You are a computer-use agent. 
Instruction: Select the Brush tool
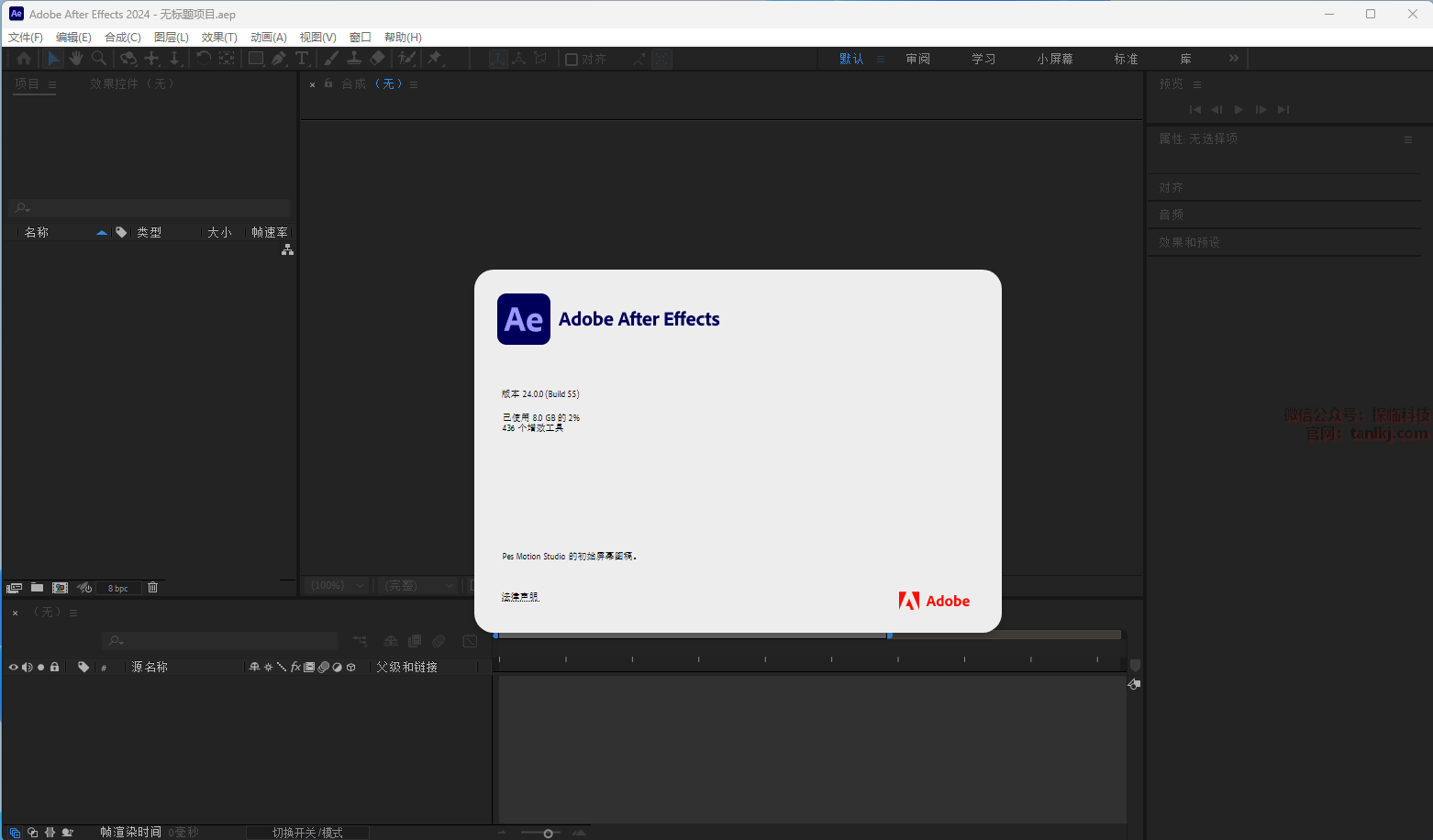331,59
